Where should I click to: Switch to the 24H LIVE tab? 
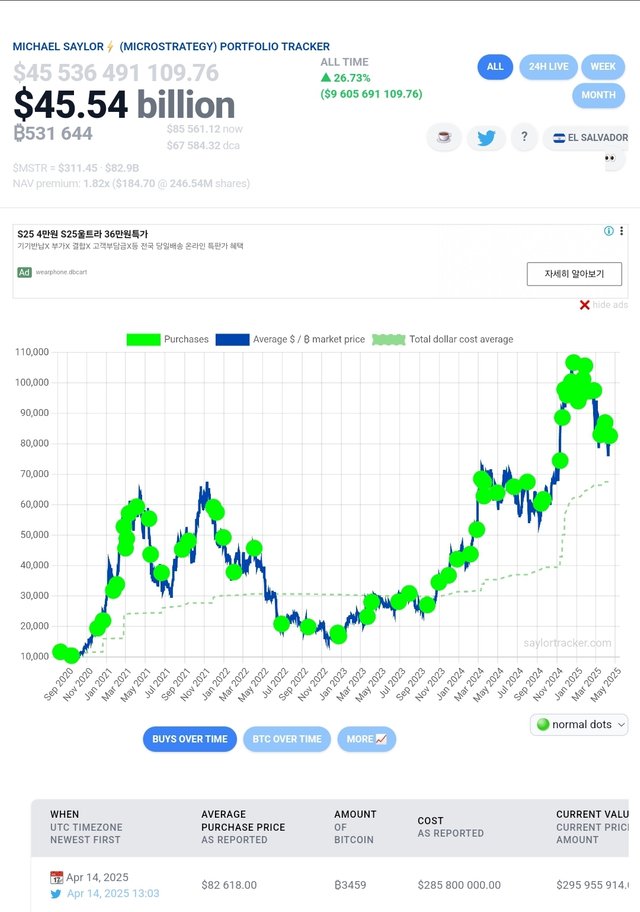(548, 67)
